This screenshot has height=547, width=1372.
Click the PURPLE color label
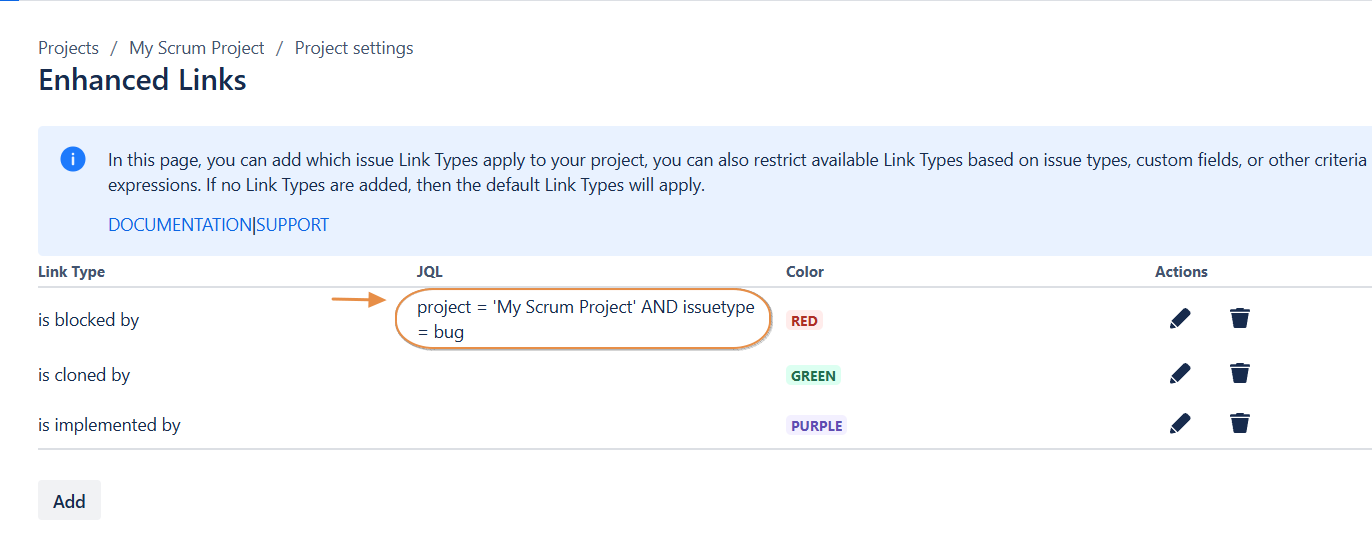point(817,426)
